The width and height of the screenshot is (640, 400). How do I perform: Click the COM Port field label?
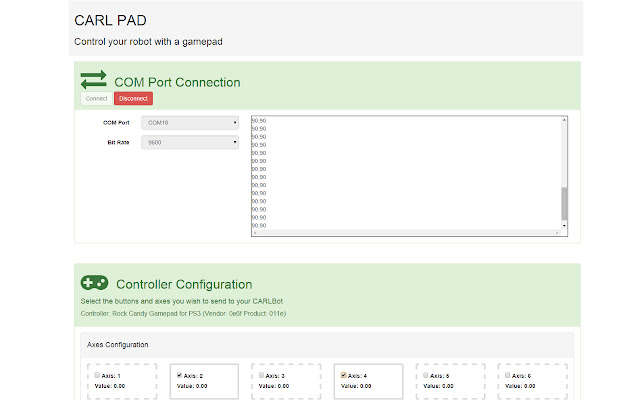116,122
